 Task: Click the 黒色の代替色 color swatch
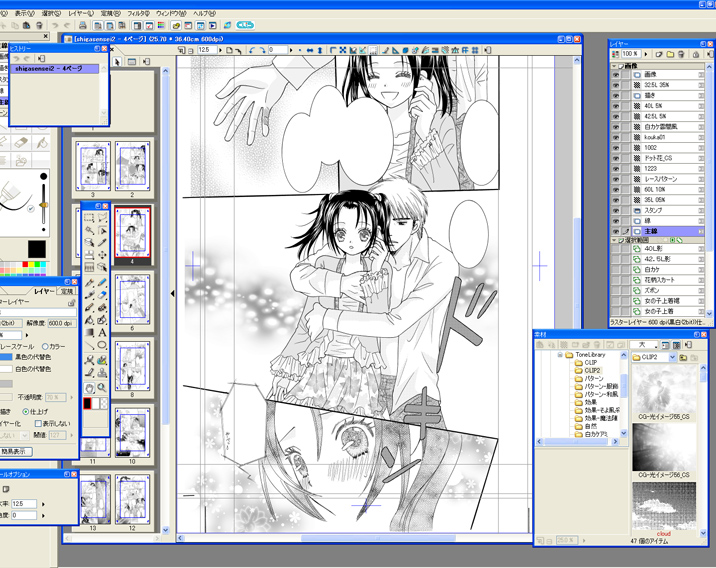coord(6,357)
